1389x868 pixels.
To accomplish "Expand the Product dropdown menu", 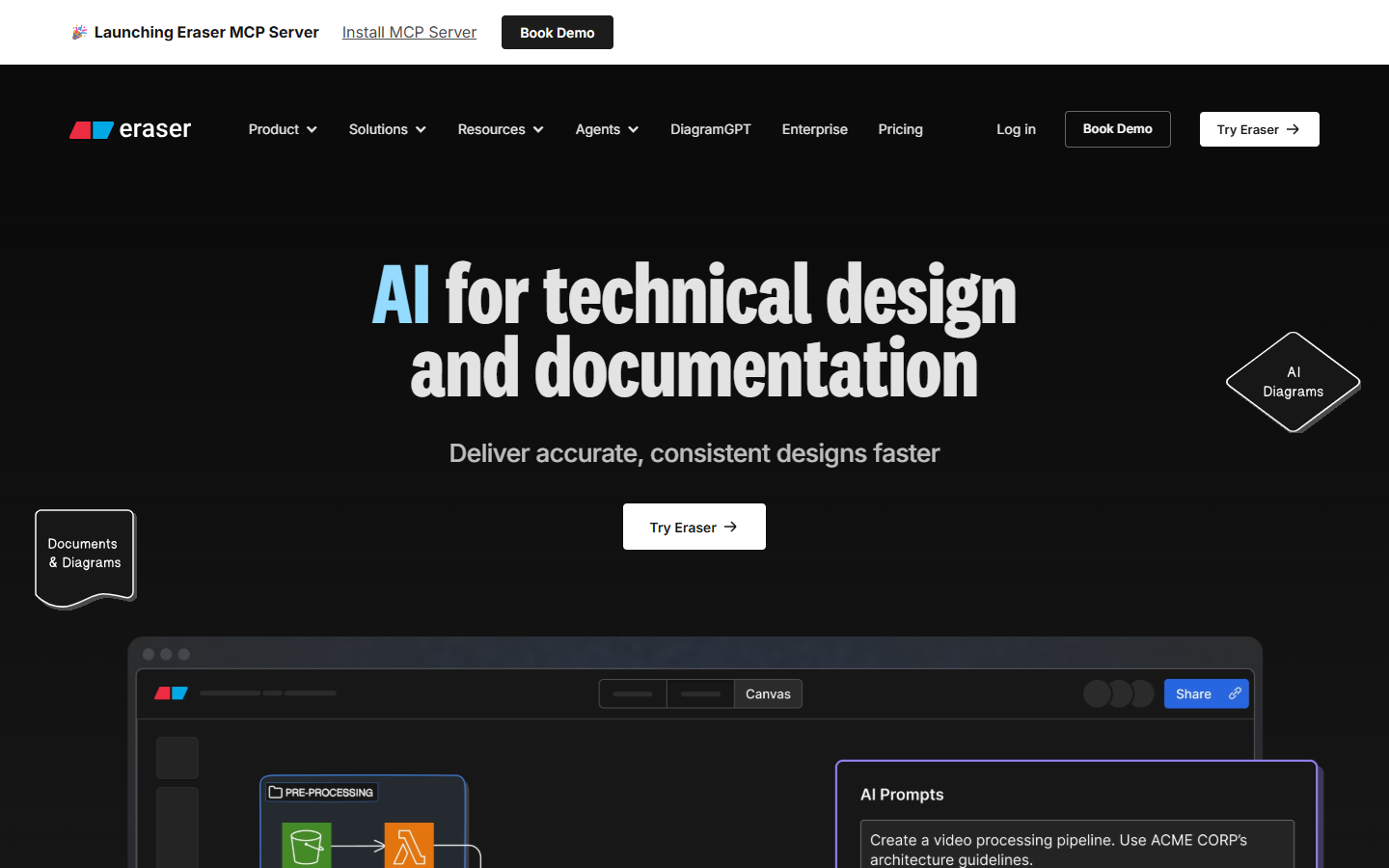I will 283,129.
